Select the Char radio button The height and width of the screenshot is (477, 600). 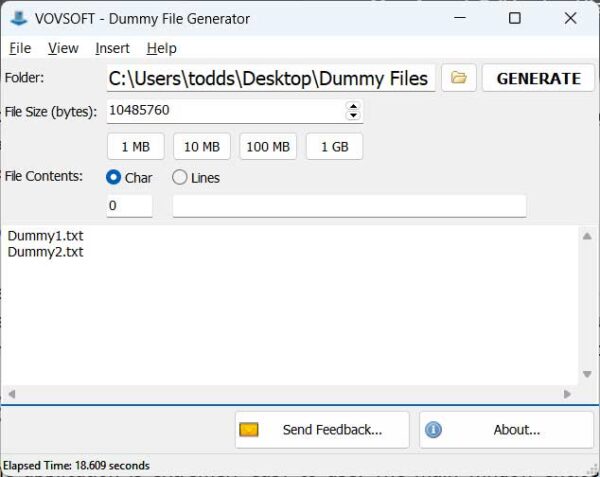click(114, 178)
